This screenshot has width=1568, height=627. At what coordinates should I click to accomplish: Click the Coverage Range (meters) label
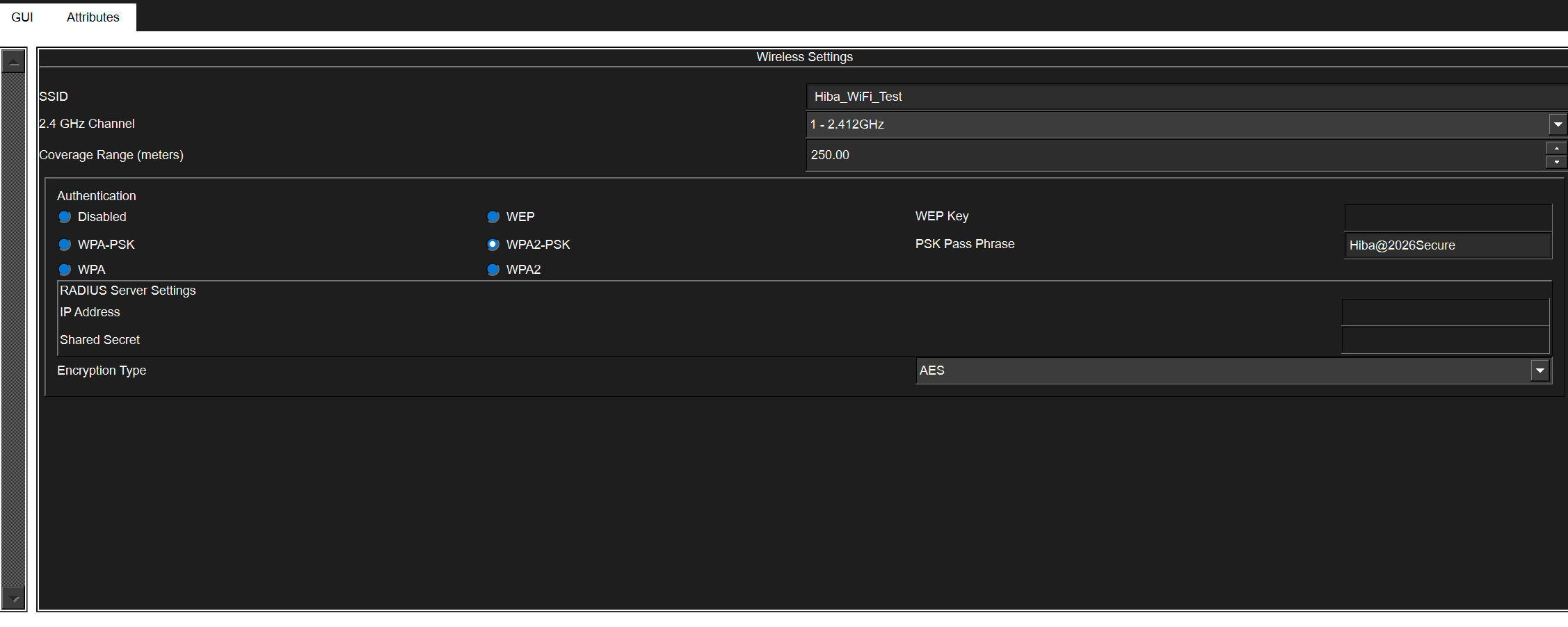pos(111,155)
